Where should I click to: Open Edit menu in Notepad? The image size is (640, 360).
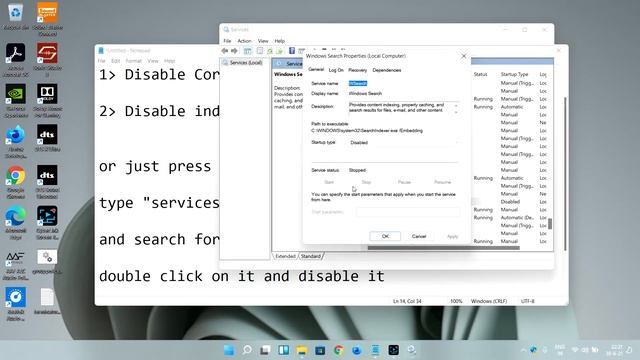(x=116, y=61)
